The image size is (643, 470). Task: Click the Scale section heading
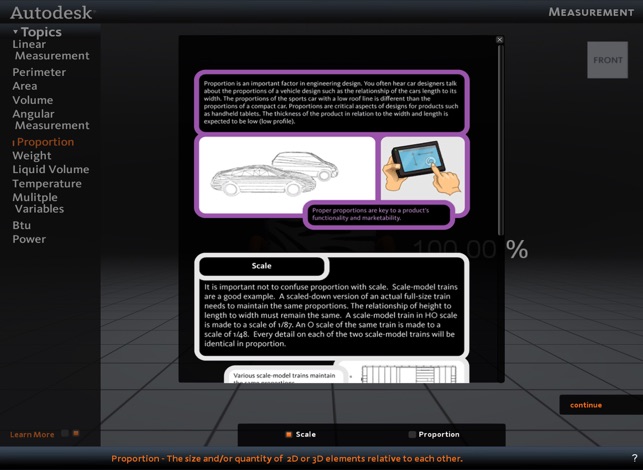[x=262, y=266]
